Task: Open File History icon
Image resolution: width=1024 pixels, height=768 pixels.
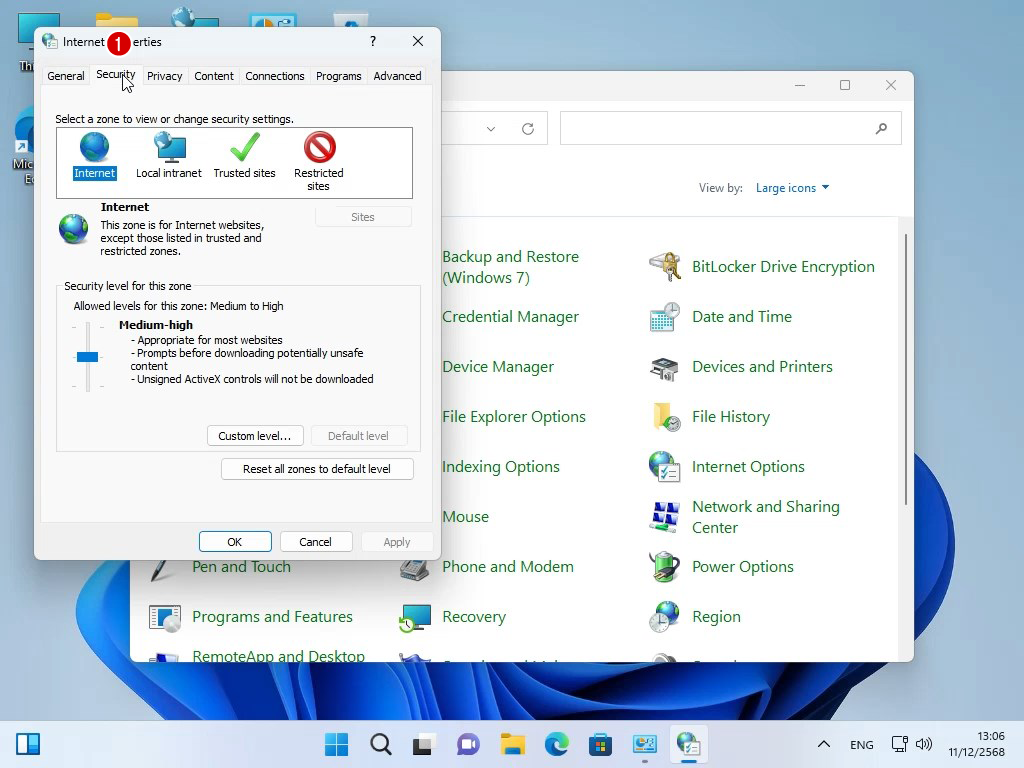Action: coord(664,417)
